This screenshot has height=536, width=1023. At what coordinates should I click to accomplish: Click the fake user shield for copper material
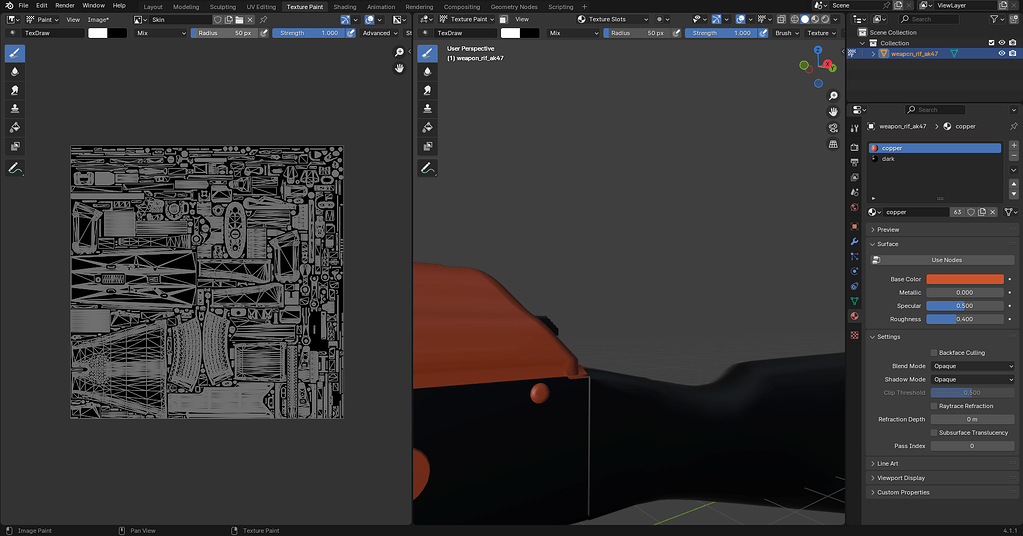(x=971, y=212)
